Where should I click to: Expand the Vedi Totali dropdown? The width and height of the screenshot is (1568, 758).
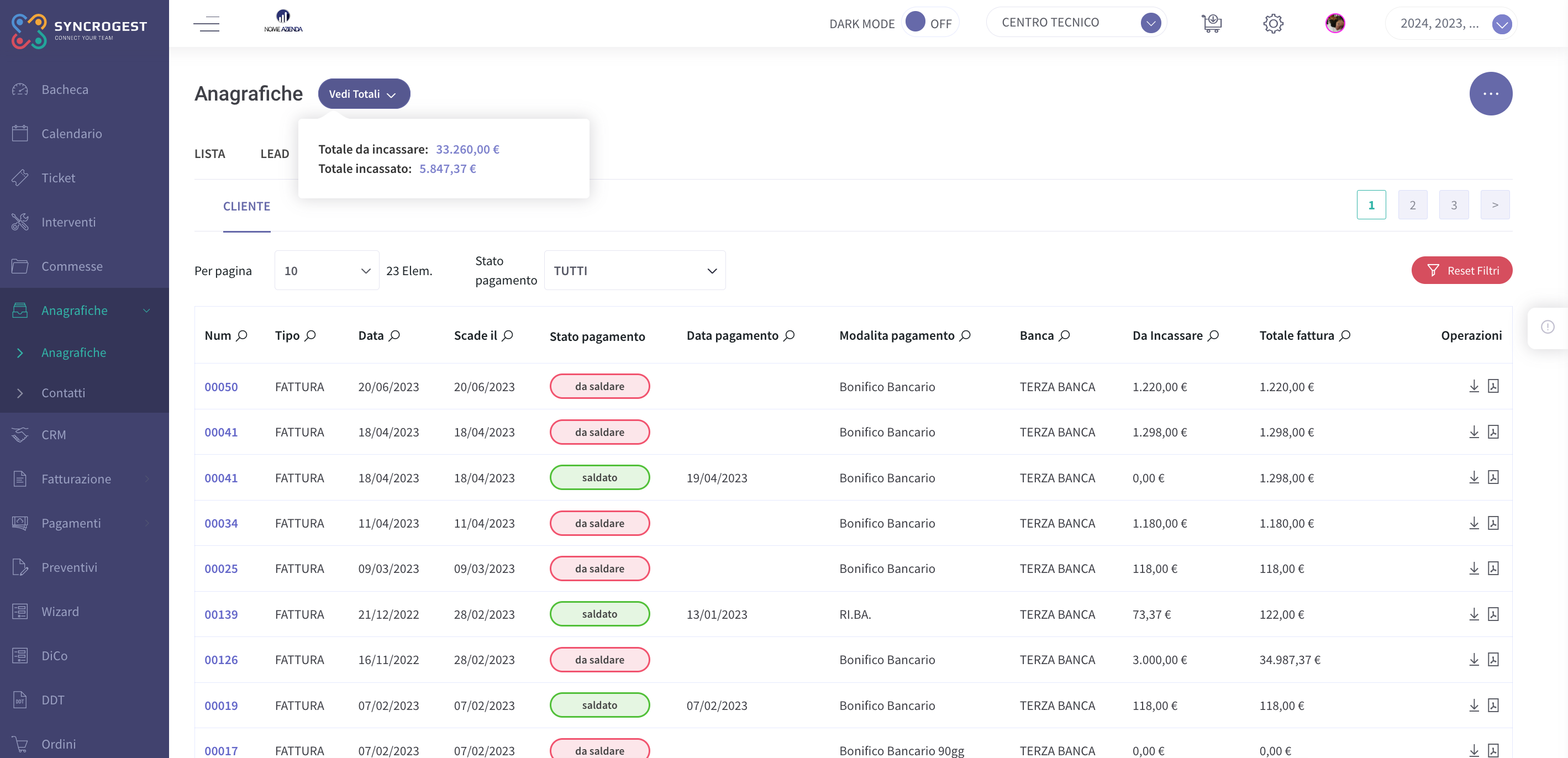click(x=364, y=94)
